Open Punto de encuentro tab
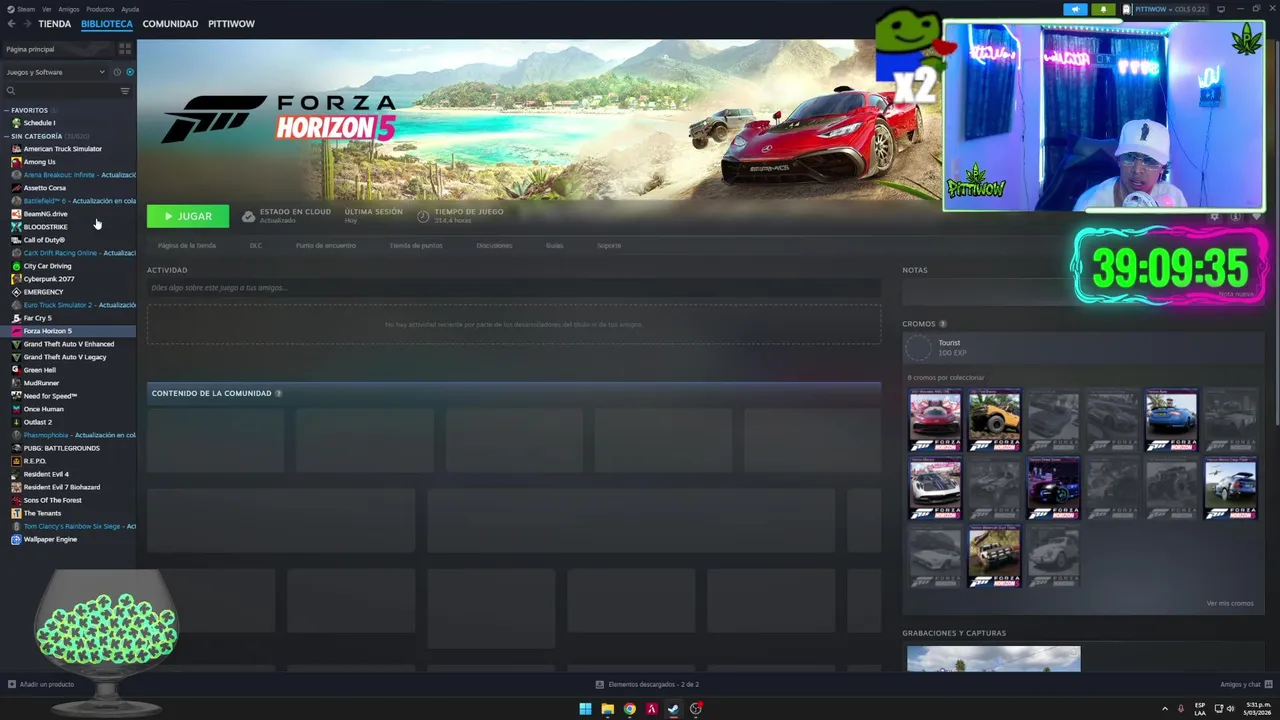The width and height of the screenshot is (1280, 720). point(325,245)
